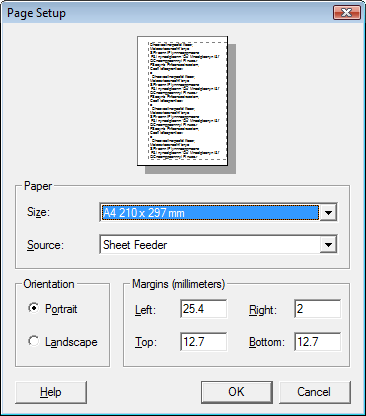Click the Help button
366x416 pixels.
click(x=51, y=392)
